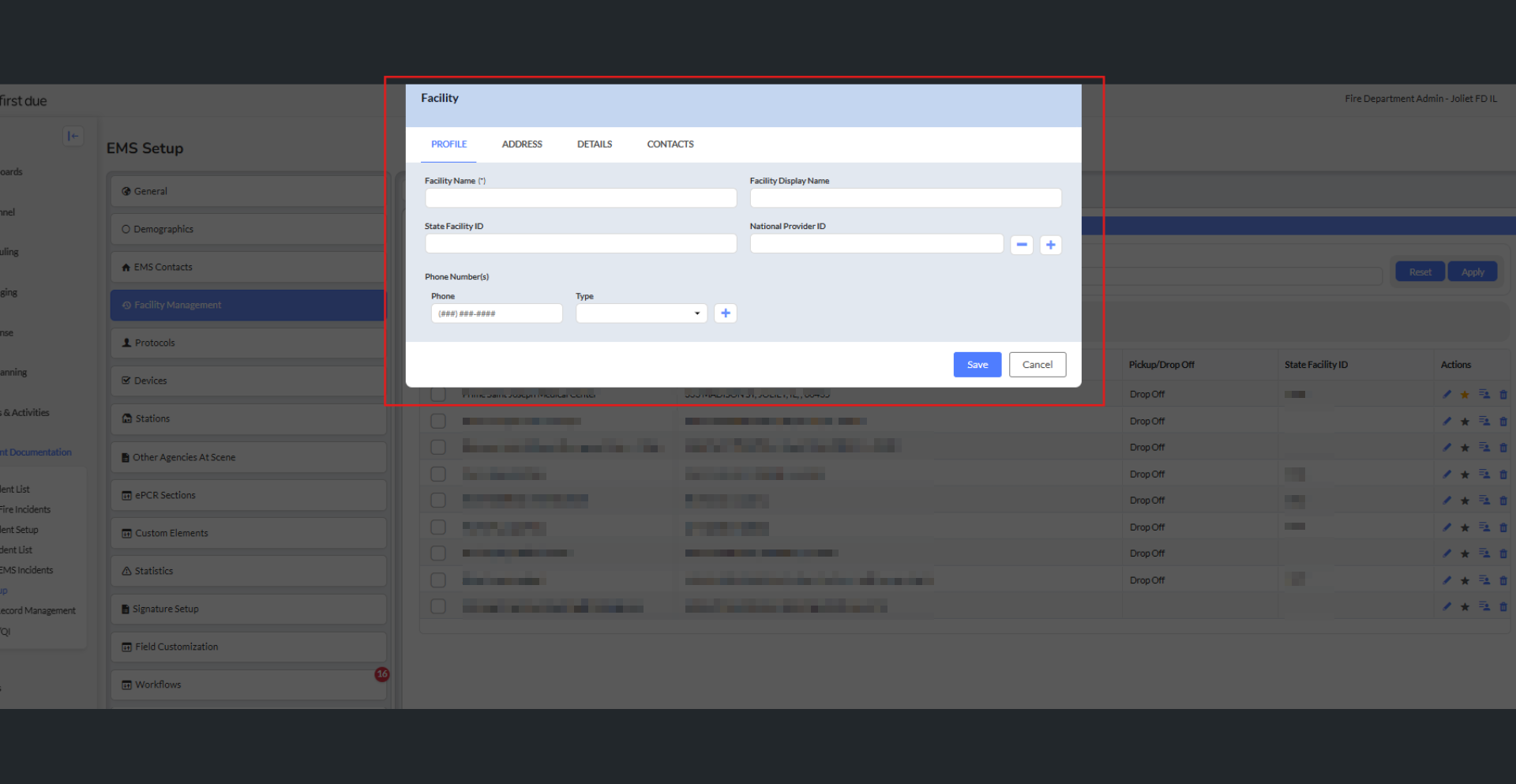Collapse the left navigation sidebar arrow icon

coord(73,136)
